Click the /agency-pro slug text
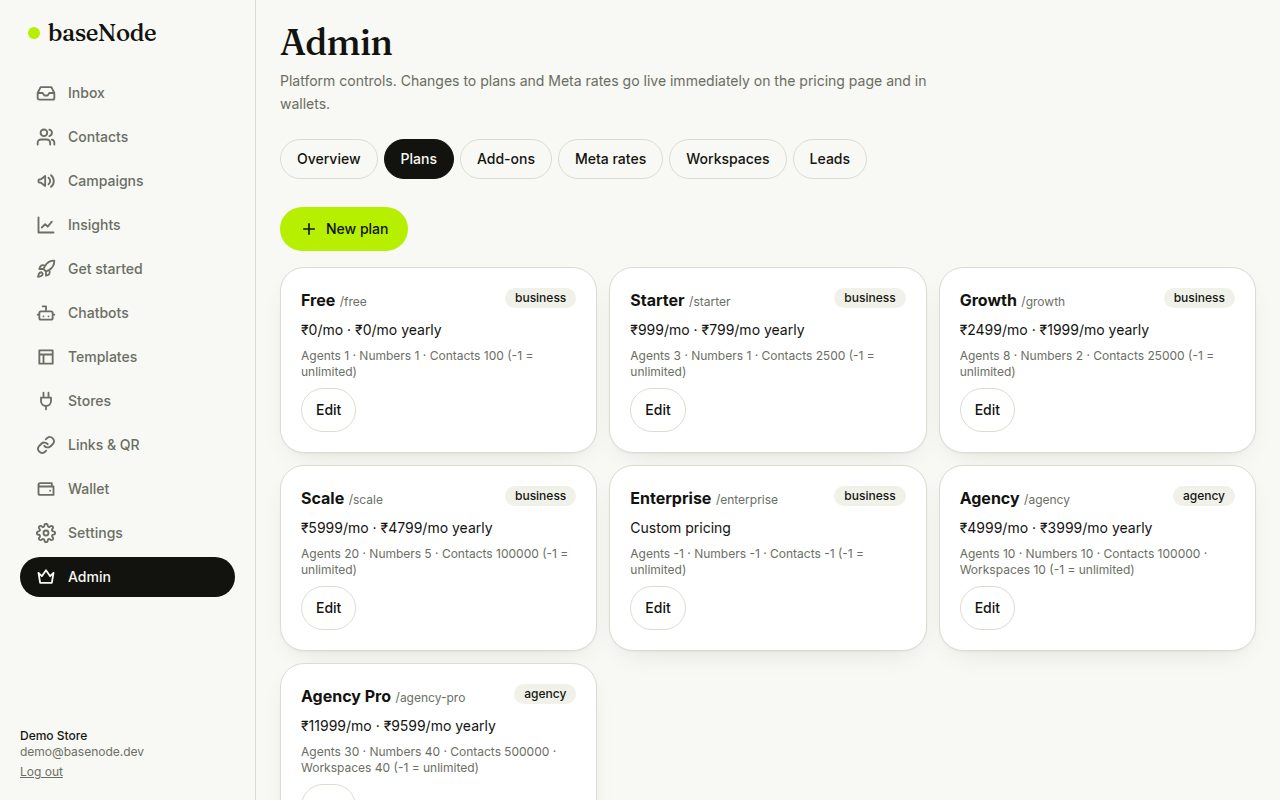Image resolution: width=1280 pixels, height=800 pixels. [430, 698]
